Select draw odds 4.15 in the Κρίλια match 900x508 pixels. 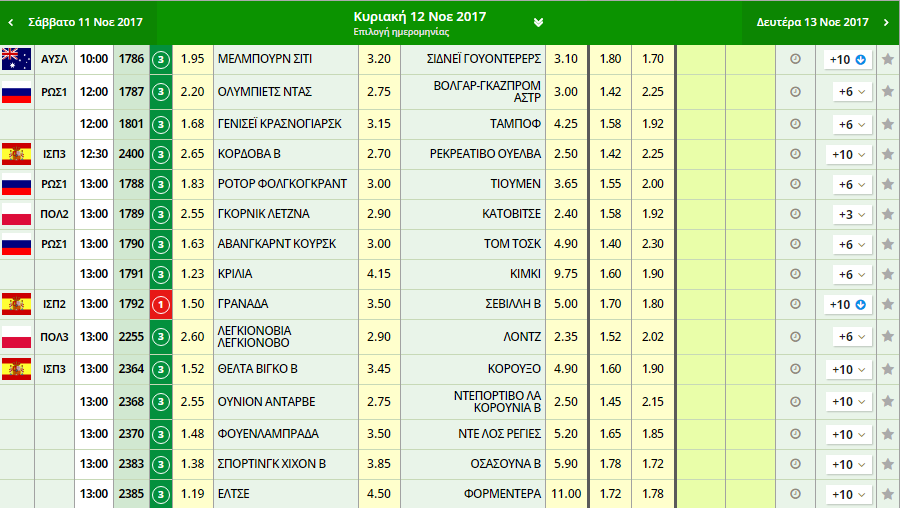[379, 275]
